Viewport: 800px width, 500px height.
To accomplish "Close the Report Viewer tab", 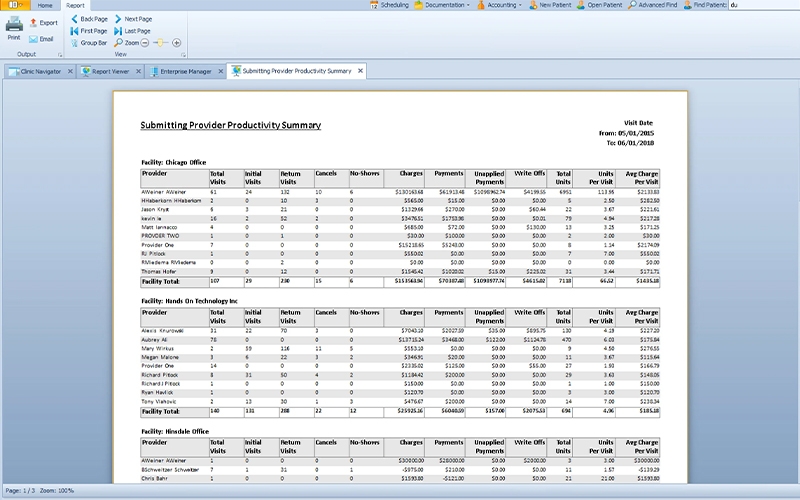I will point(137,72).
